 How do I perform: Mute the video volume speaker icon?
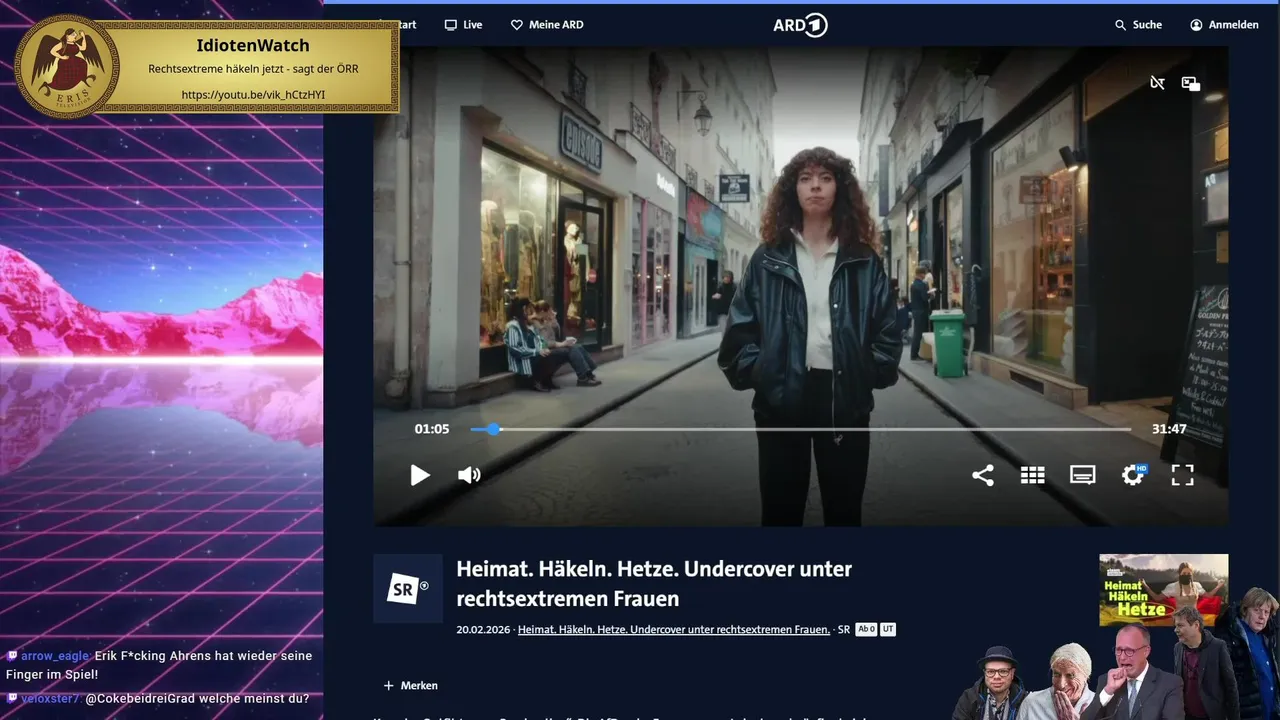(x=469, y=475)
